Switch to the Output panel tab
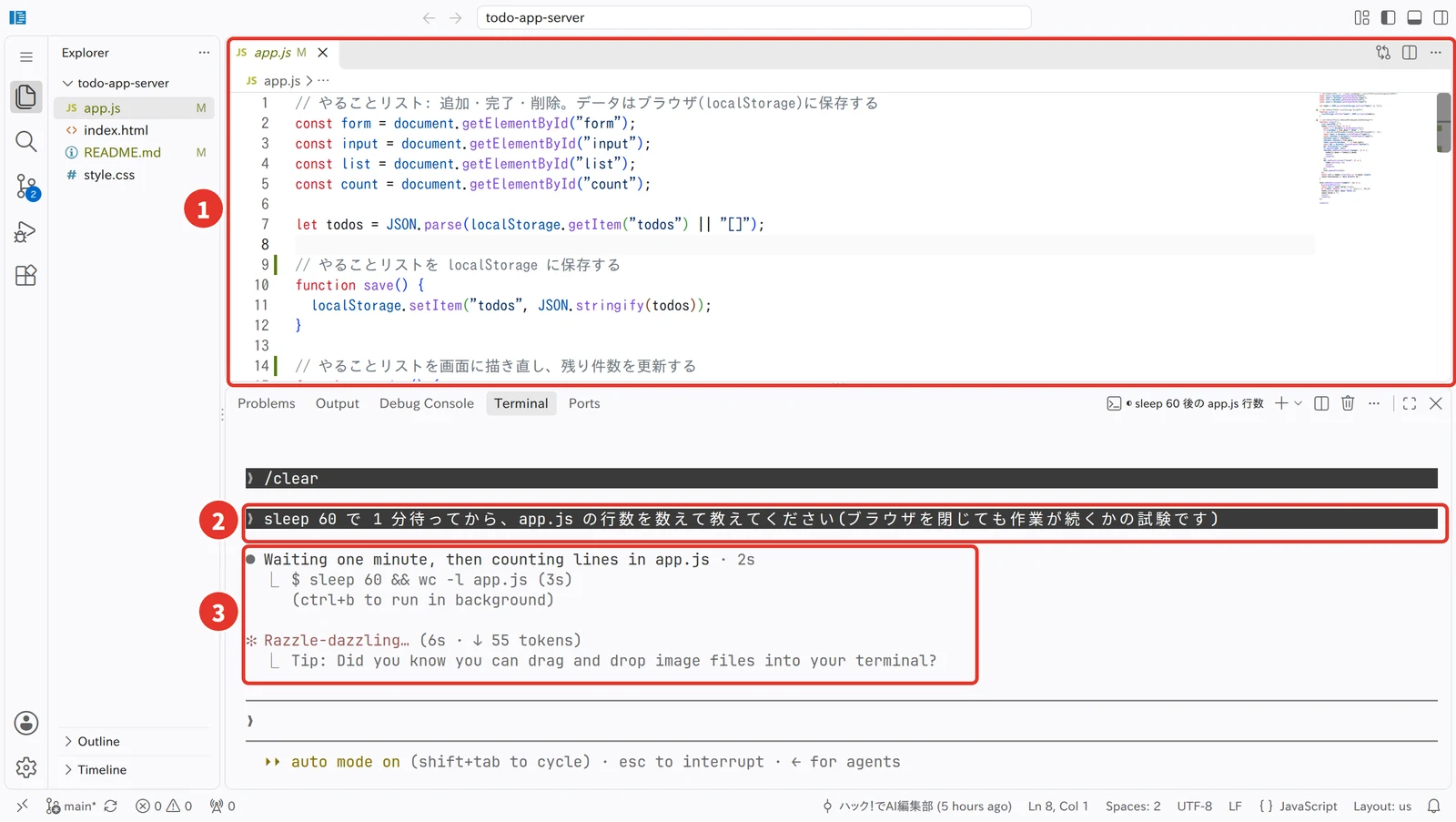The image size is (1456, 822). [338, 403]
